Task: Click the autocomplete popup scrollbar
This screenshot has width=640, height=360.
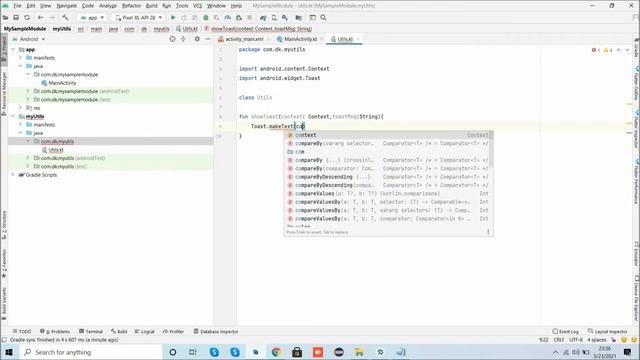Action: (491, 149)
